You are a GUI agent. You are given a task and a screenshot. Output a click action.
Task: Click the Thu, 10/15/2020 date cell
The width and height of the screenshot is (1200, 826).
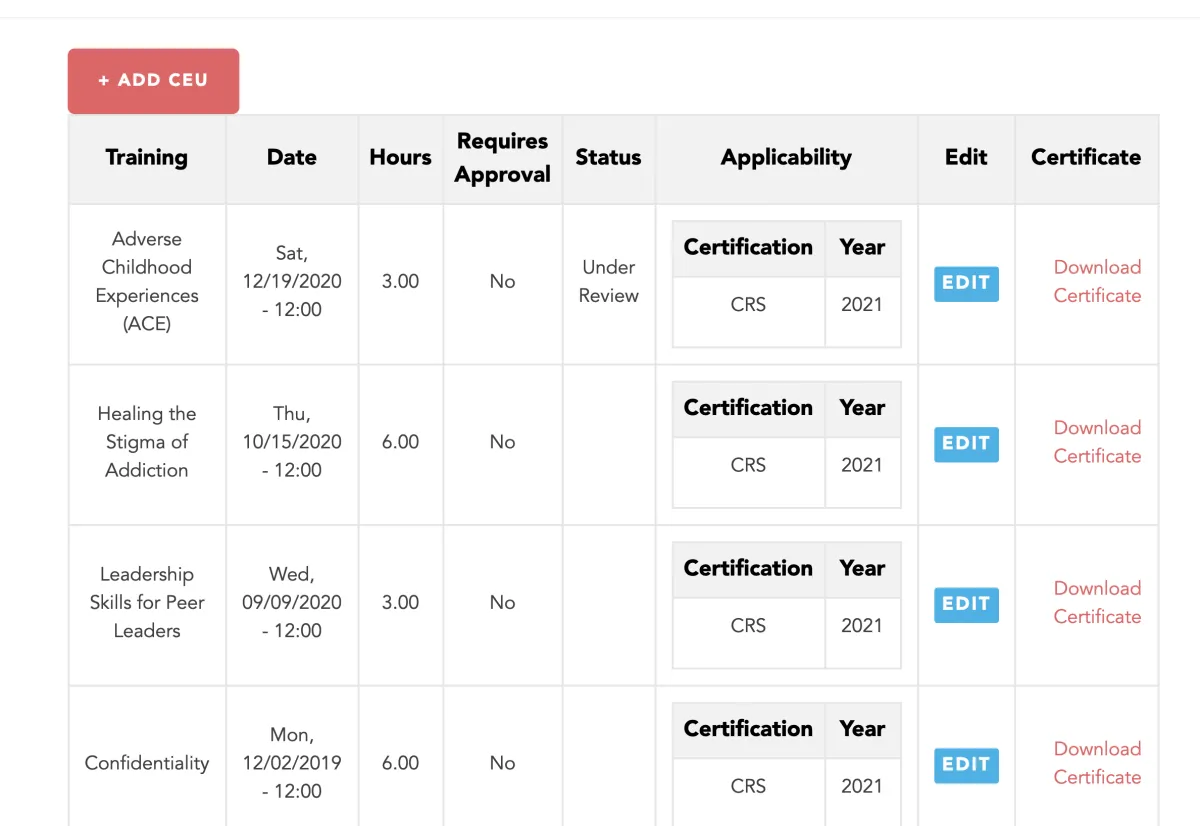292,442
